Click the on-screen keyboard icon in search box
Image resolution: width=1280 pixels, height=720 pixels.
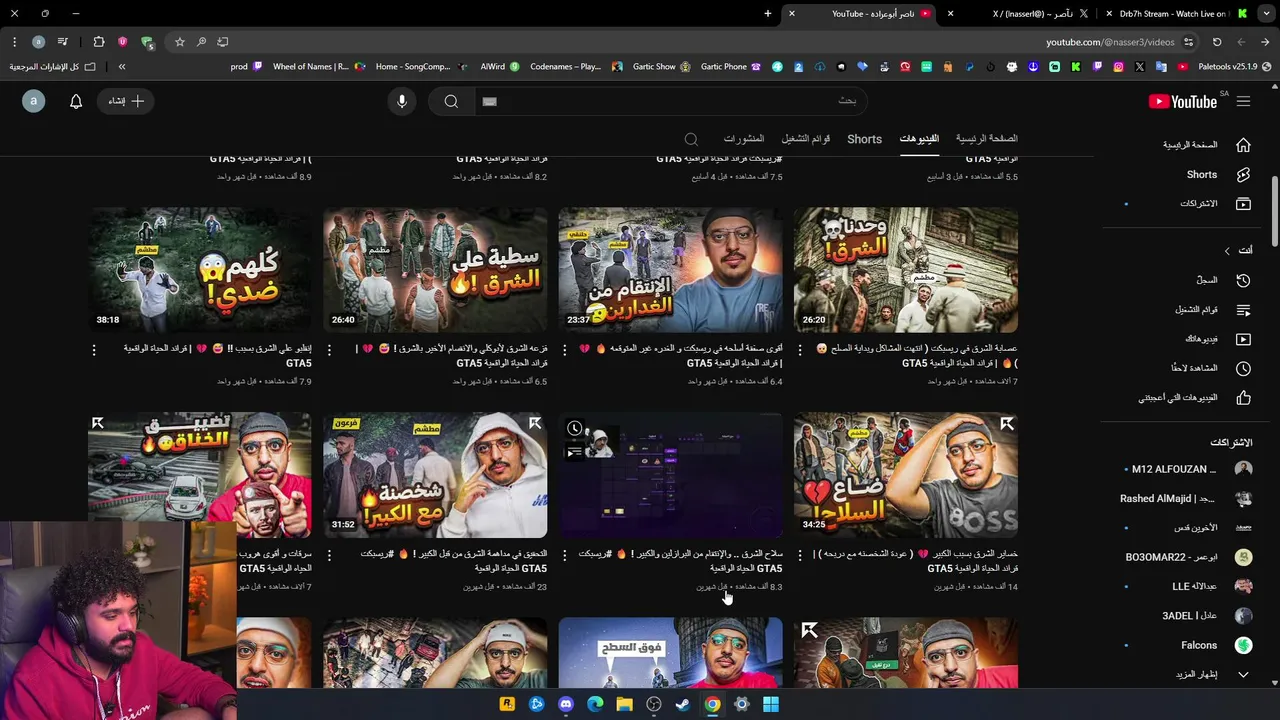tap(489, 101)
